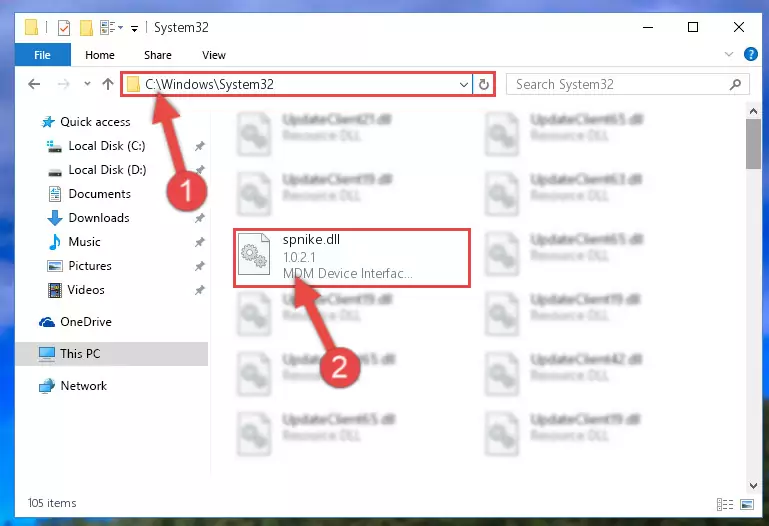Viewport: 769px width, 526px height.
Task: Minimize the System32 window
Action: 648,27
